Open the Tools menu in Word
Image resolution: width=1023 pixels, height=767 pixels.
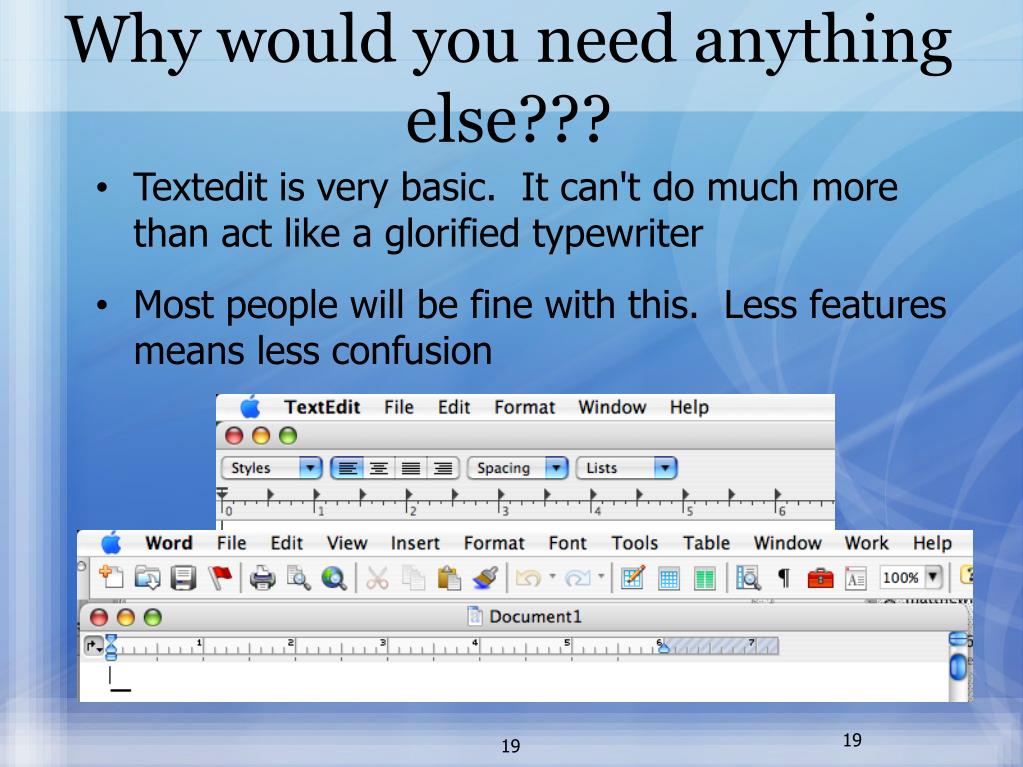pyautogui.click(x=635, y=543)
